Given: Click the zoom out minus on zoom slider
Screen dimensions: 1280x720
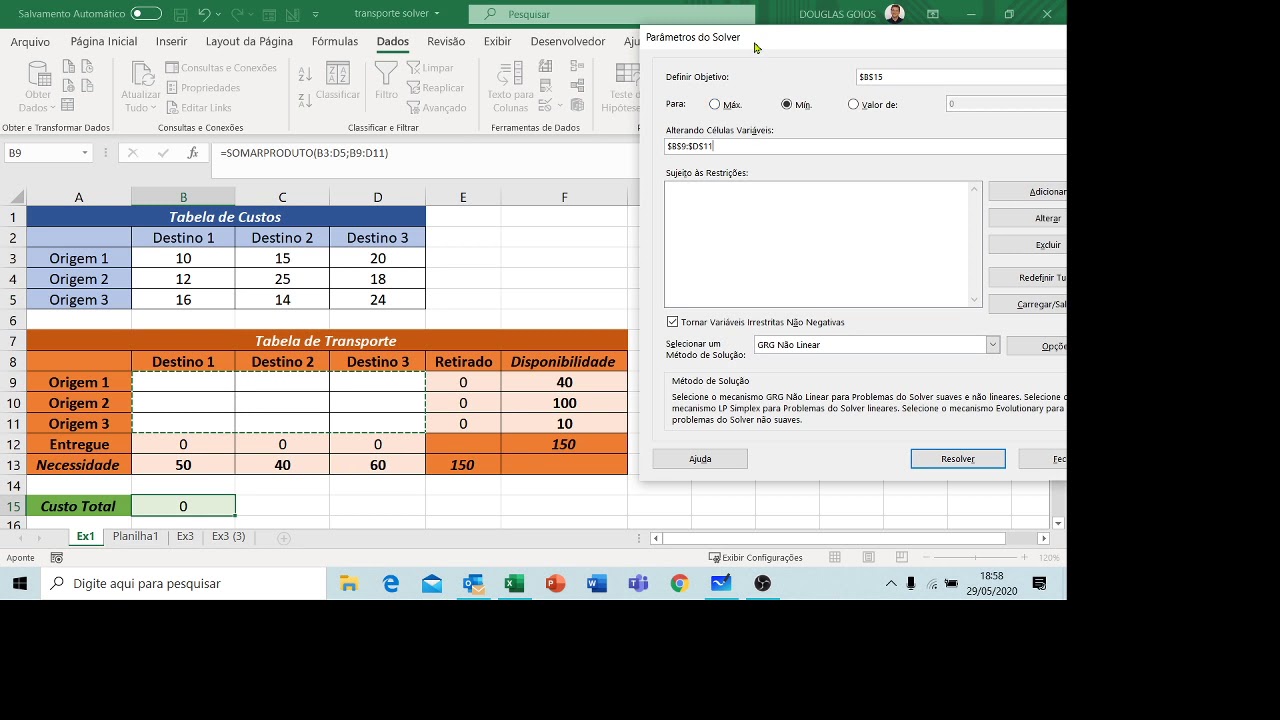Looking at the screenshot, I should coord(926,558).
